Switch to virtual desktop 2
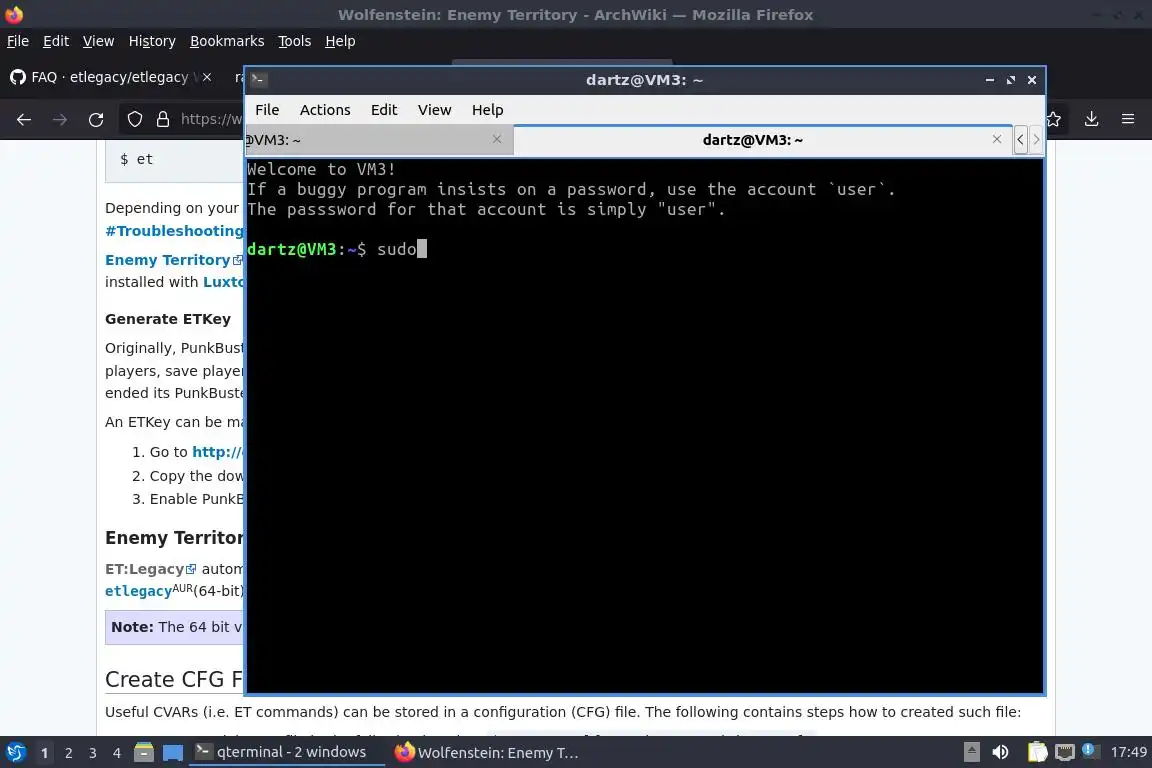 pos(69,753)
